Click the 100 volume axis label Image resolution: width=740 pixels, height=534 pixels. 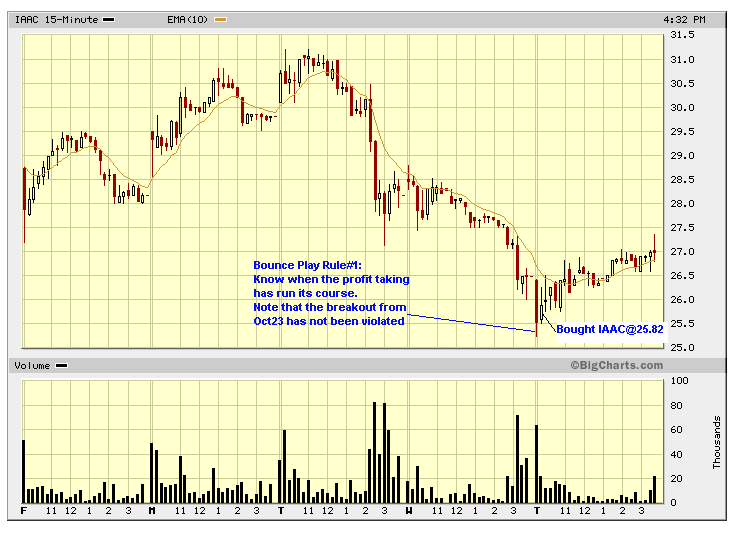[679, 381]
